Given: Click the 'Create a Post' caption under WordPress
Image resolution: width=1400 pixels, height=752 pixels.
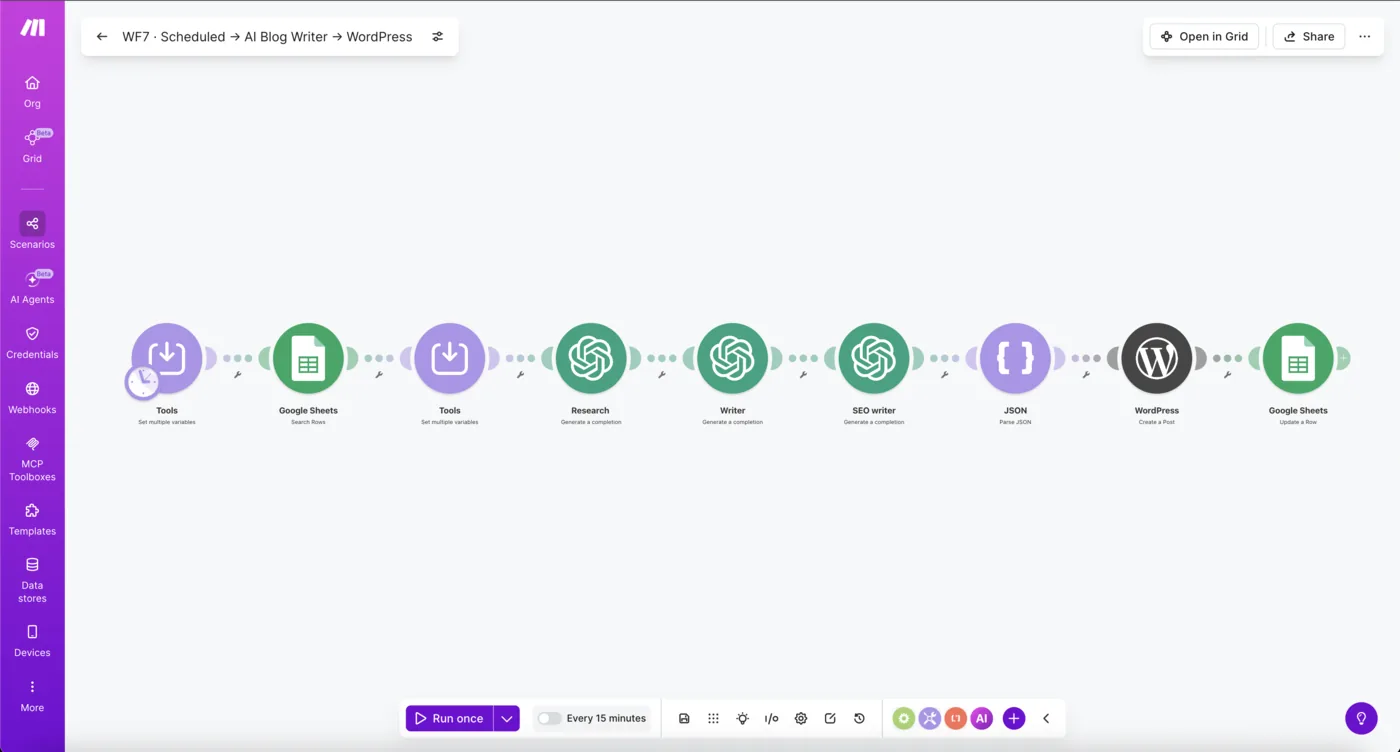Looking at the screenshot, I should pos(1157,422).
